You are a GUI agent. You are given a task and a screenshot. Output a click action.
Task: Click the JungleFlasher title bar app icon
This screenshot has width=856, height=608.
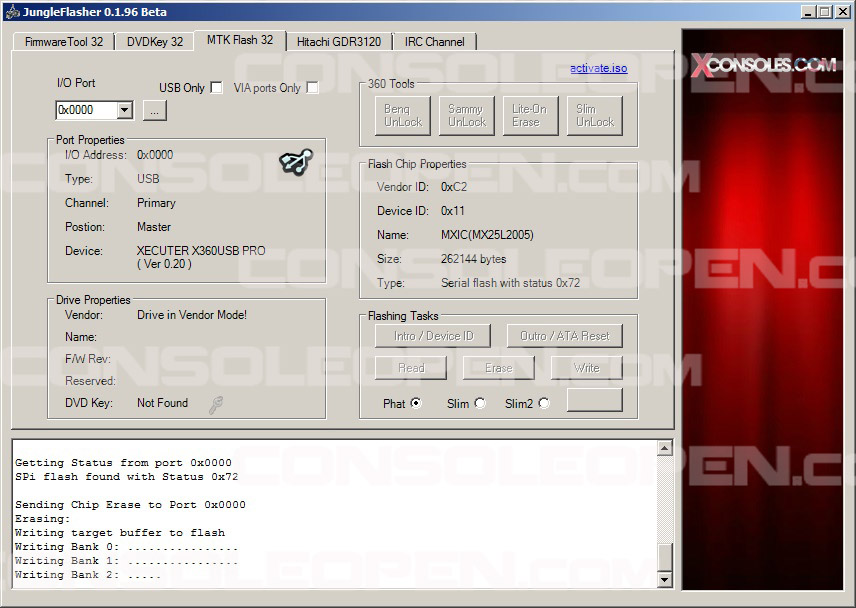(11, 12)
